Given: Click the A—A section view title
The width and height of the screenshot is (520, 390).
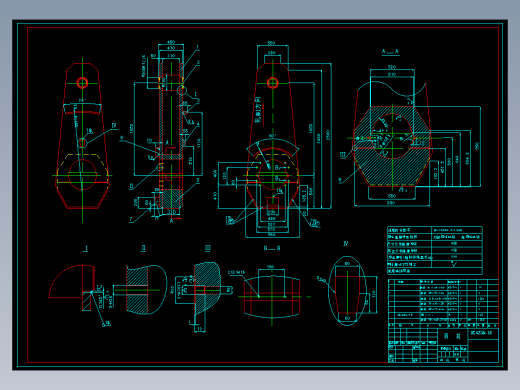Looking at the screenshot, I should pos(390,51).
